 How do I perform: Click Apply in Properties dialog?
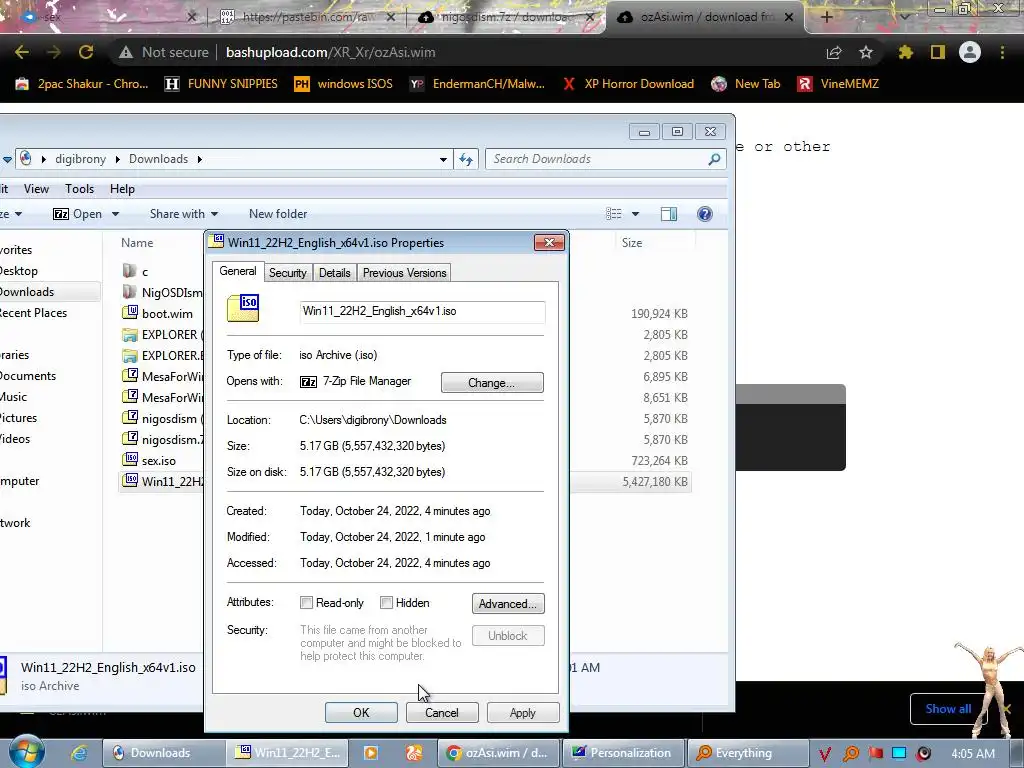pos(522,712)
